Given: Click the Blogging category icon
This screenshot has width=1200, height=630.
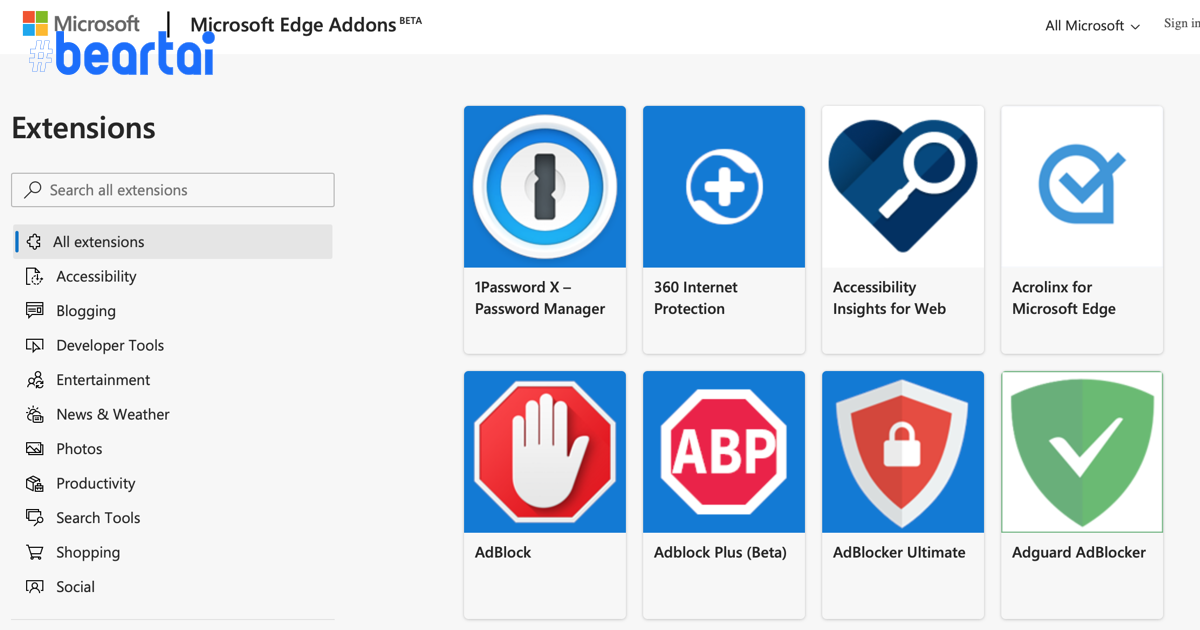Looking at the screenshot, I should click(35, 310).
